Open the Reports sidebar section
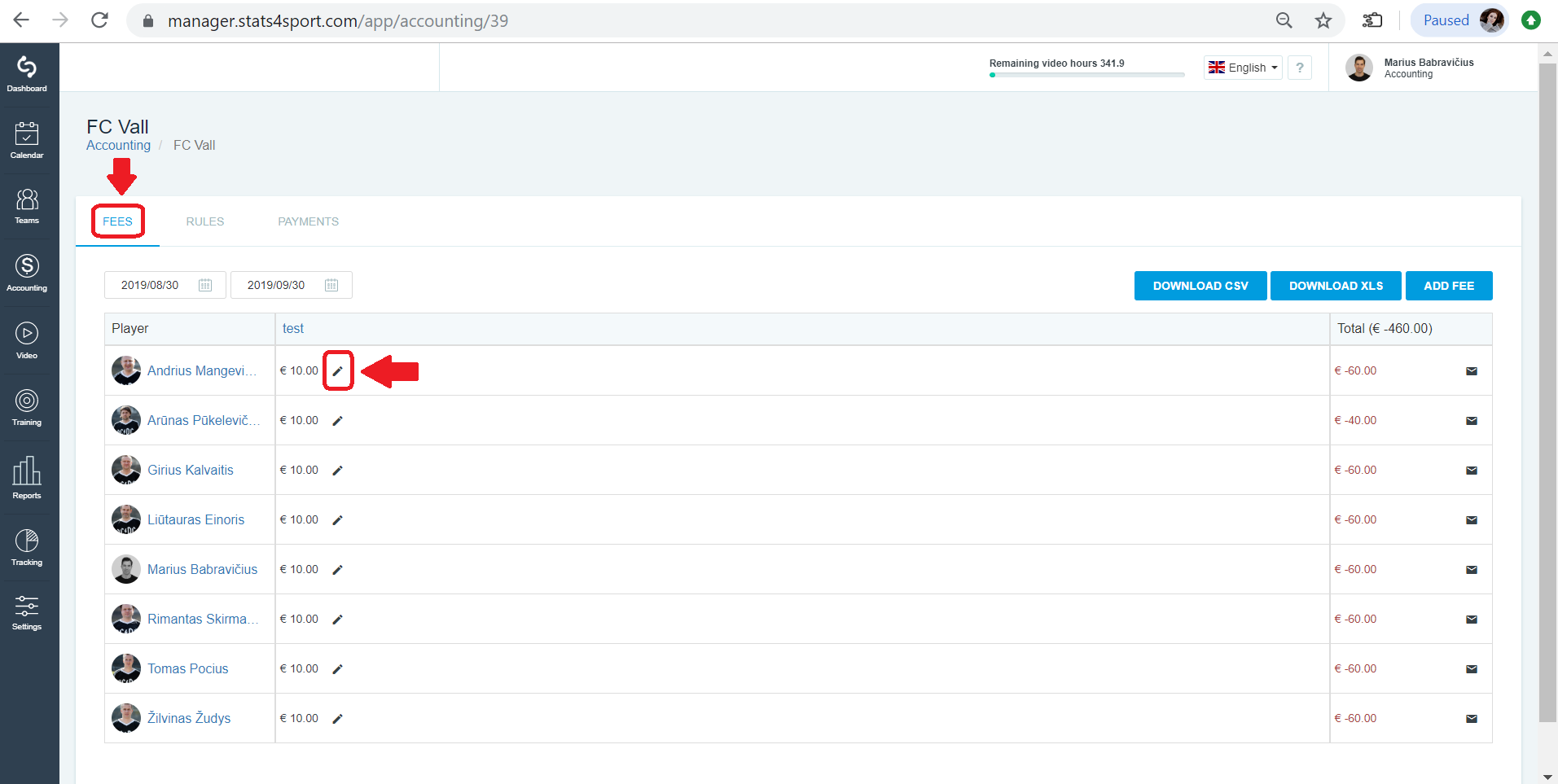 coord(27,478)
